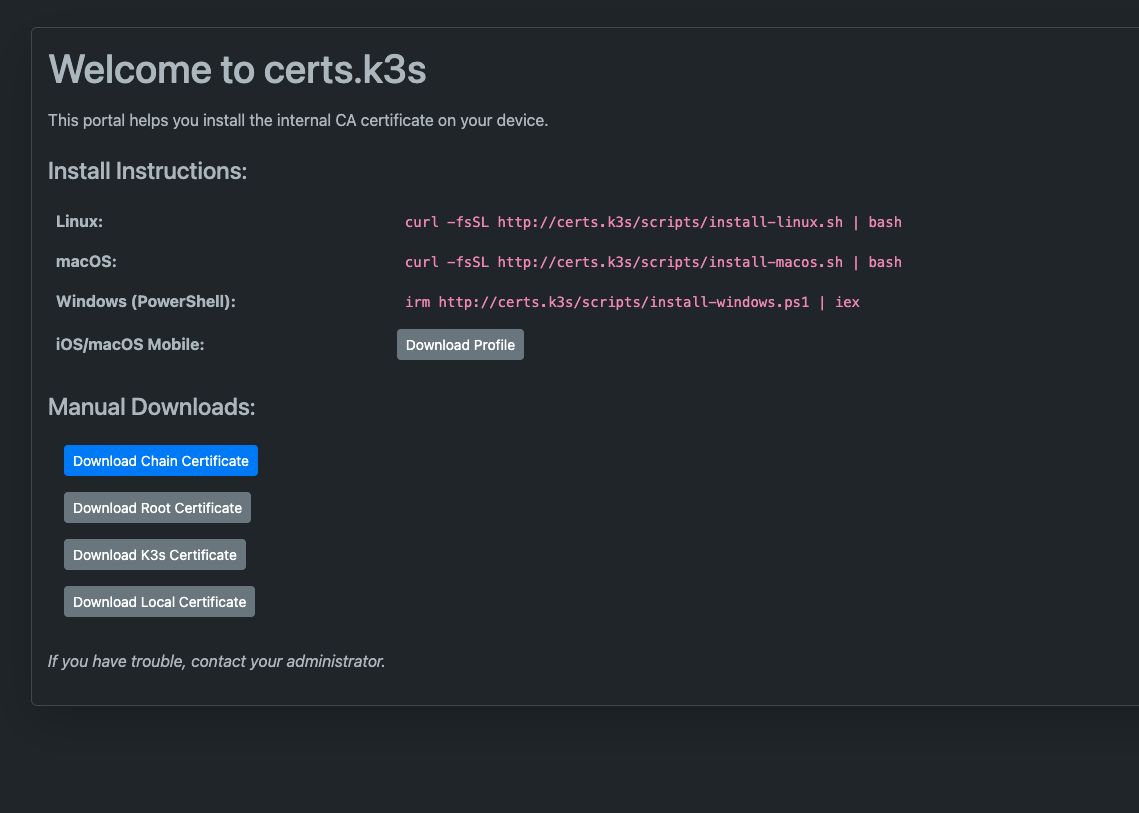Click the install-windows.ps1 script URL
The image size is (1139, 813).
(624, 302)
